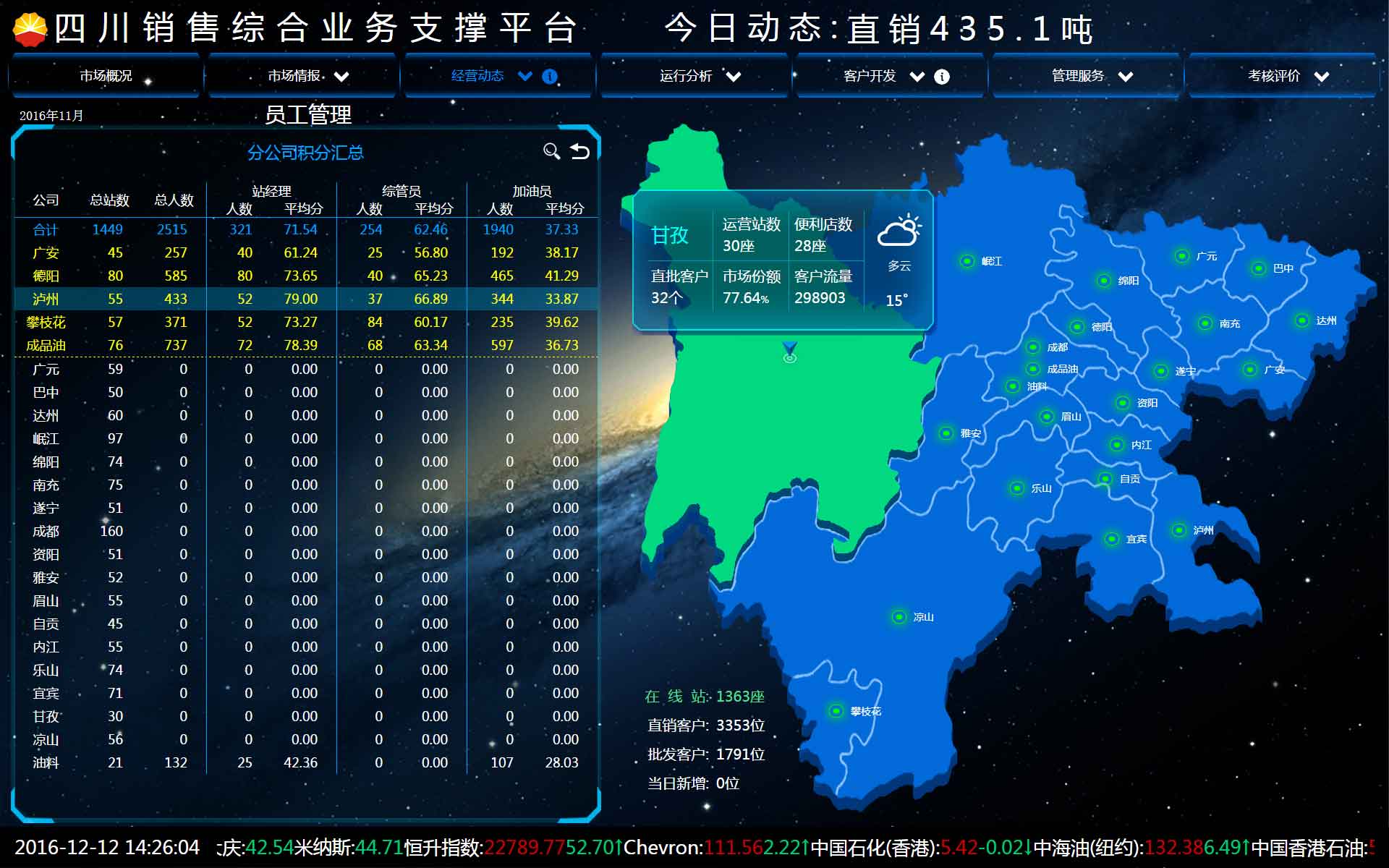Click the PetroChina logo at top left
Image resolution: width=1389 pixels, height=868 pixels.
pyautogui.click(x=30, y=30)
